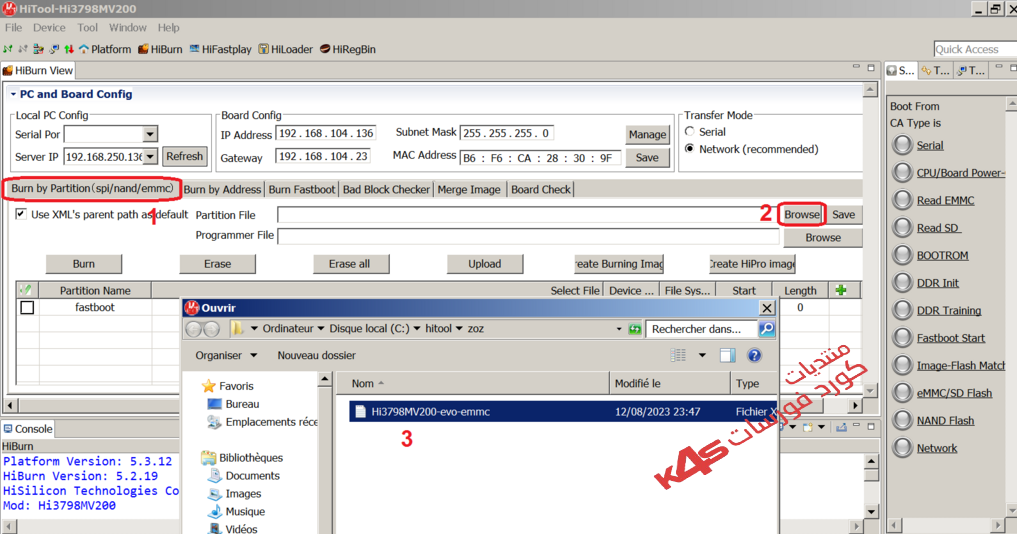Open the Organiser dropdown menu
This screenshot has width=1017, height=534.
pos(226,356)
